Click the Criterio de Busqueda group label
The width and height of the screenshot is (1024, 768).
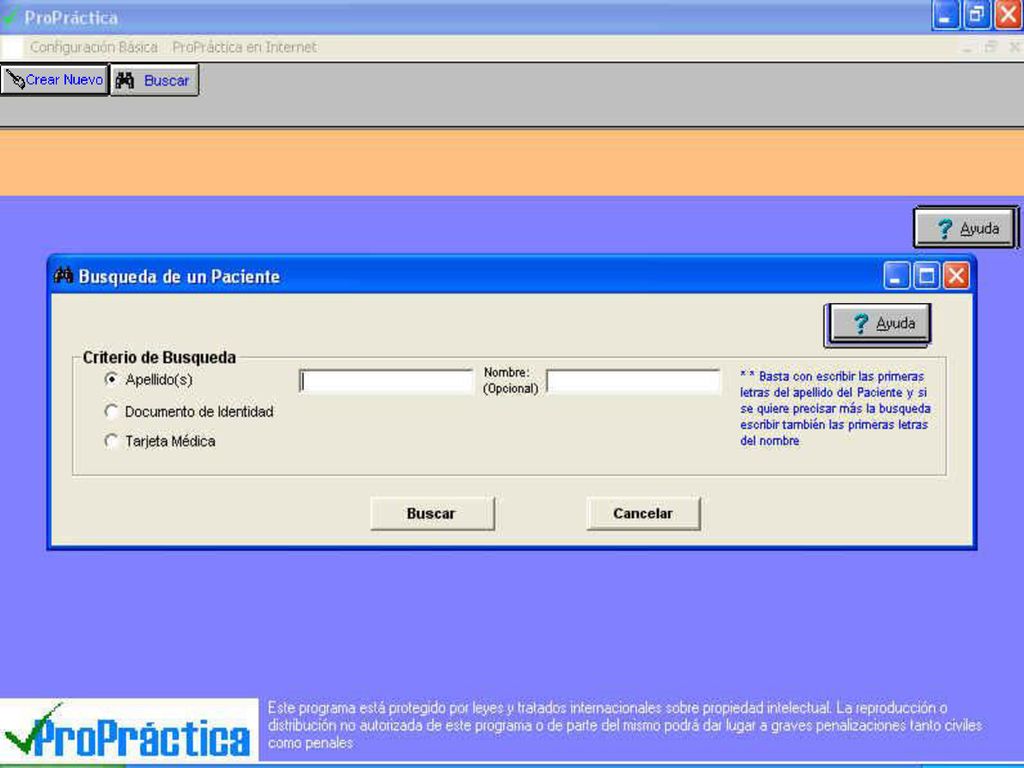159,357
